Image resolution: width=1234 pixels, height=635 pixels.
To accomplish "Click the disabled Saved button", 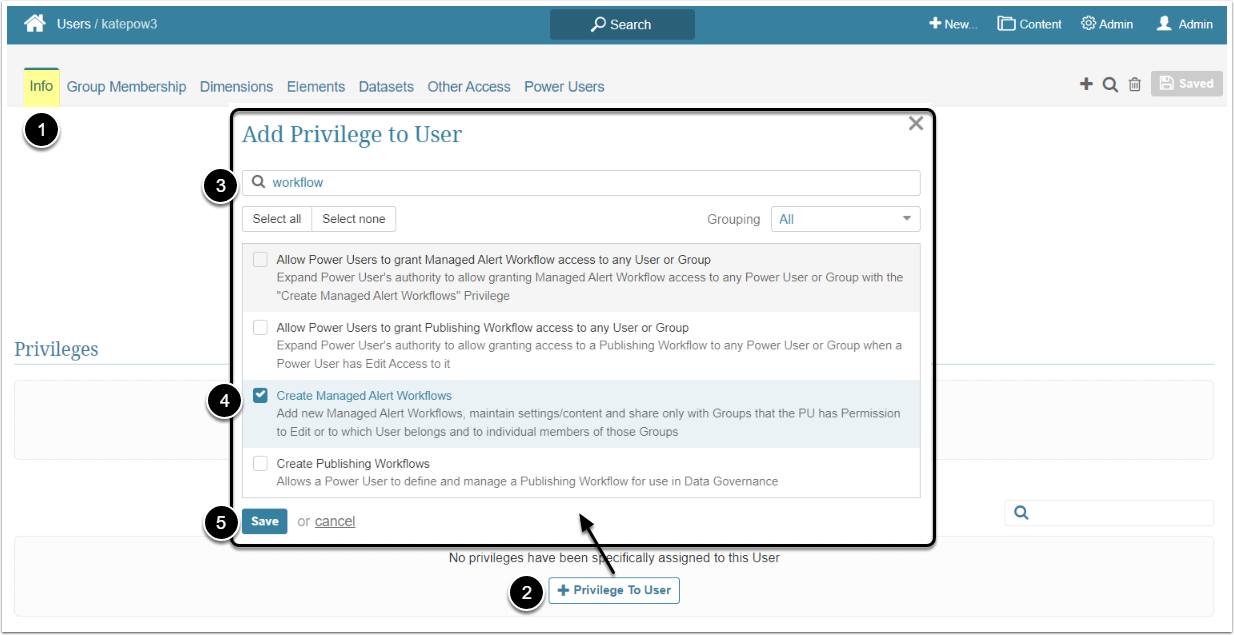I will click(x=1186, y=84).
